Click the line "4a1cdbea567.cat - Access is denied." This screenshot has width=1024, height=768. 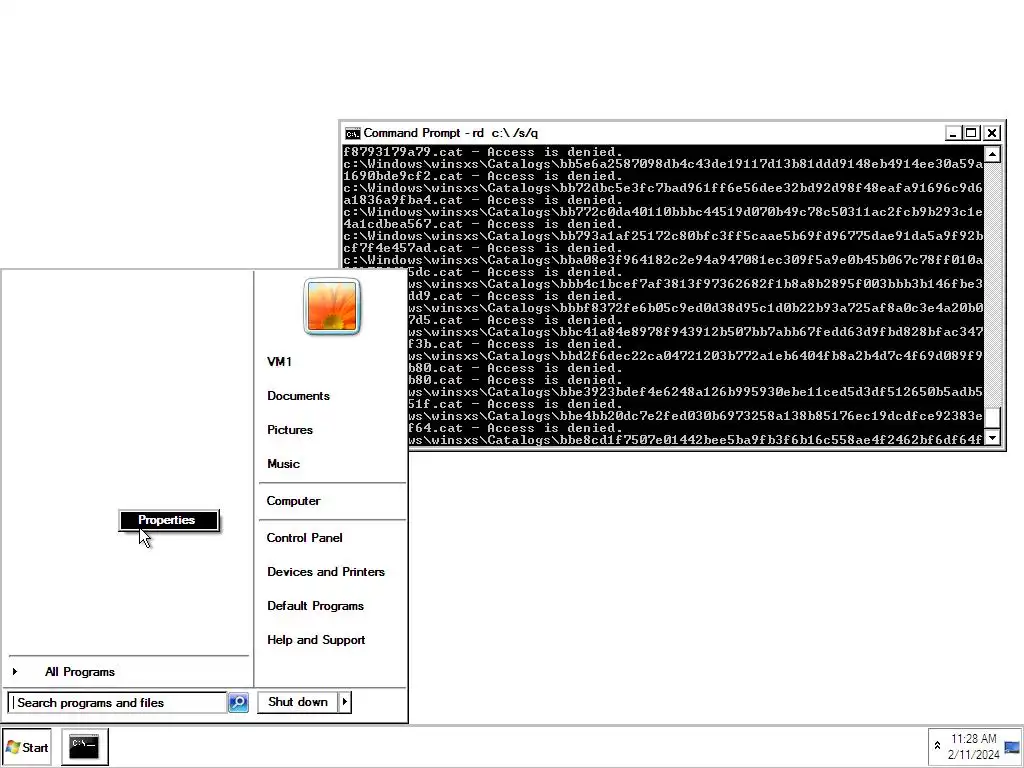point(483,224)
